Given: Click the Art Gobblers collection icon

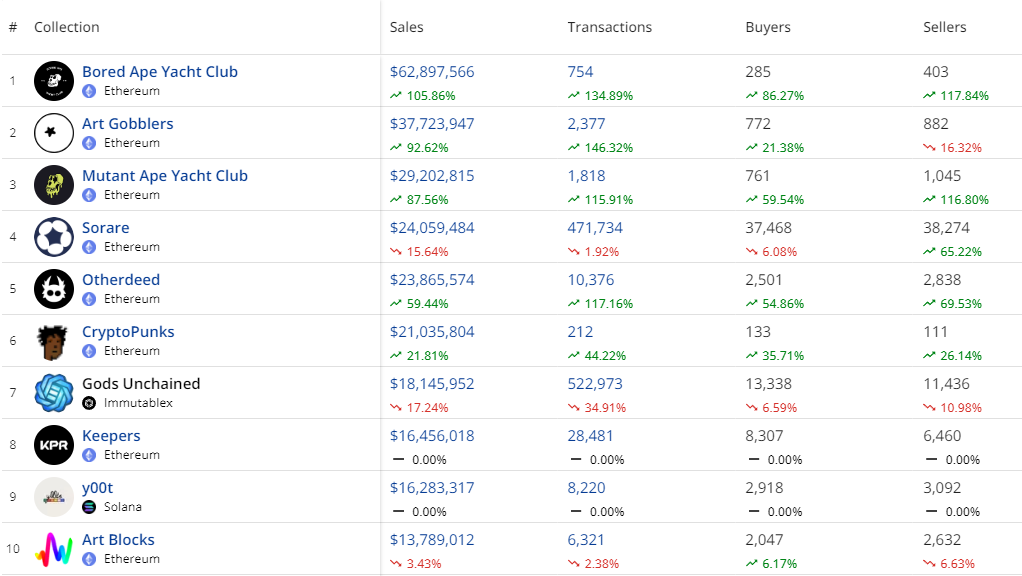Looking at the screenshot, I should coord(54,133).
